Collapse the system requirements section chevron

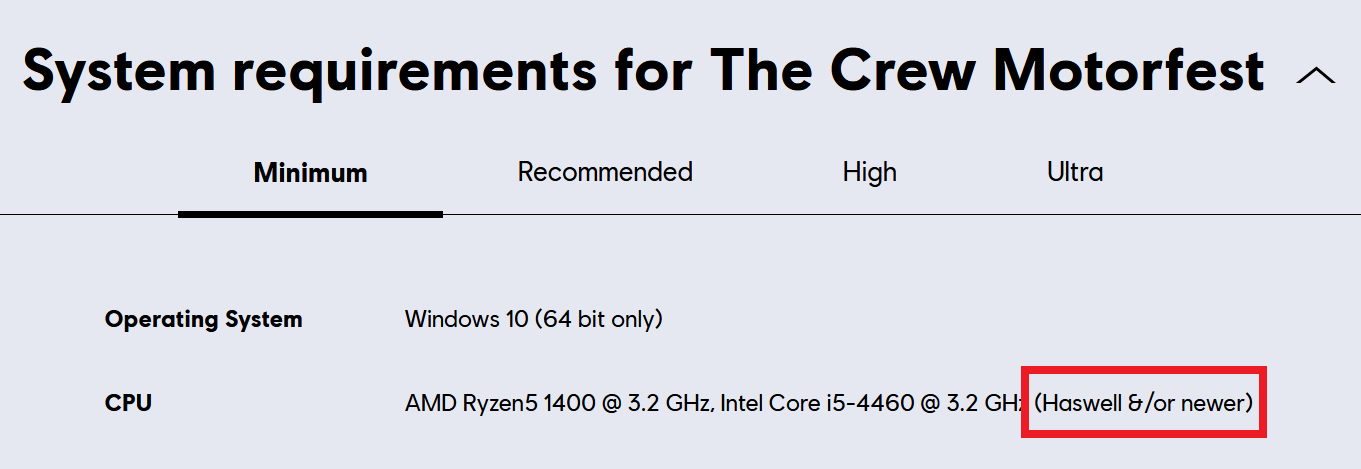[1315, 76]
